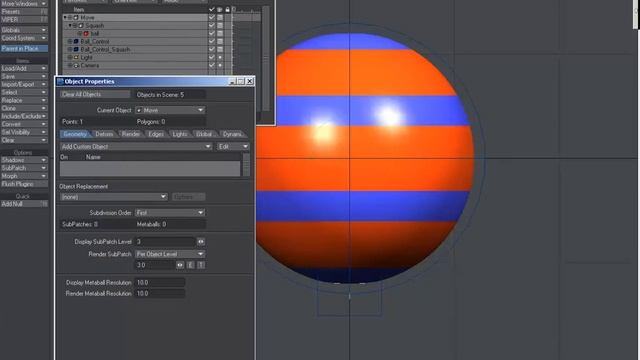Click the active column checkmark header
Screen dimensions: 640x360
pos(211,9)
